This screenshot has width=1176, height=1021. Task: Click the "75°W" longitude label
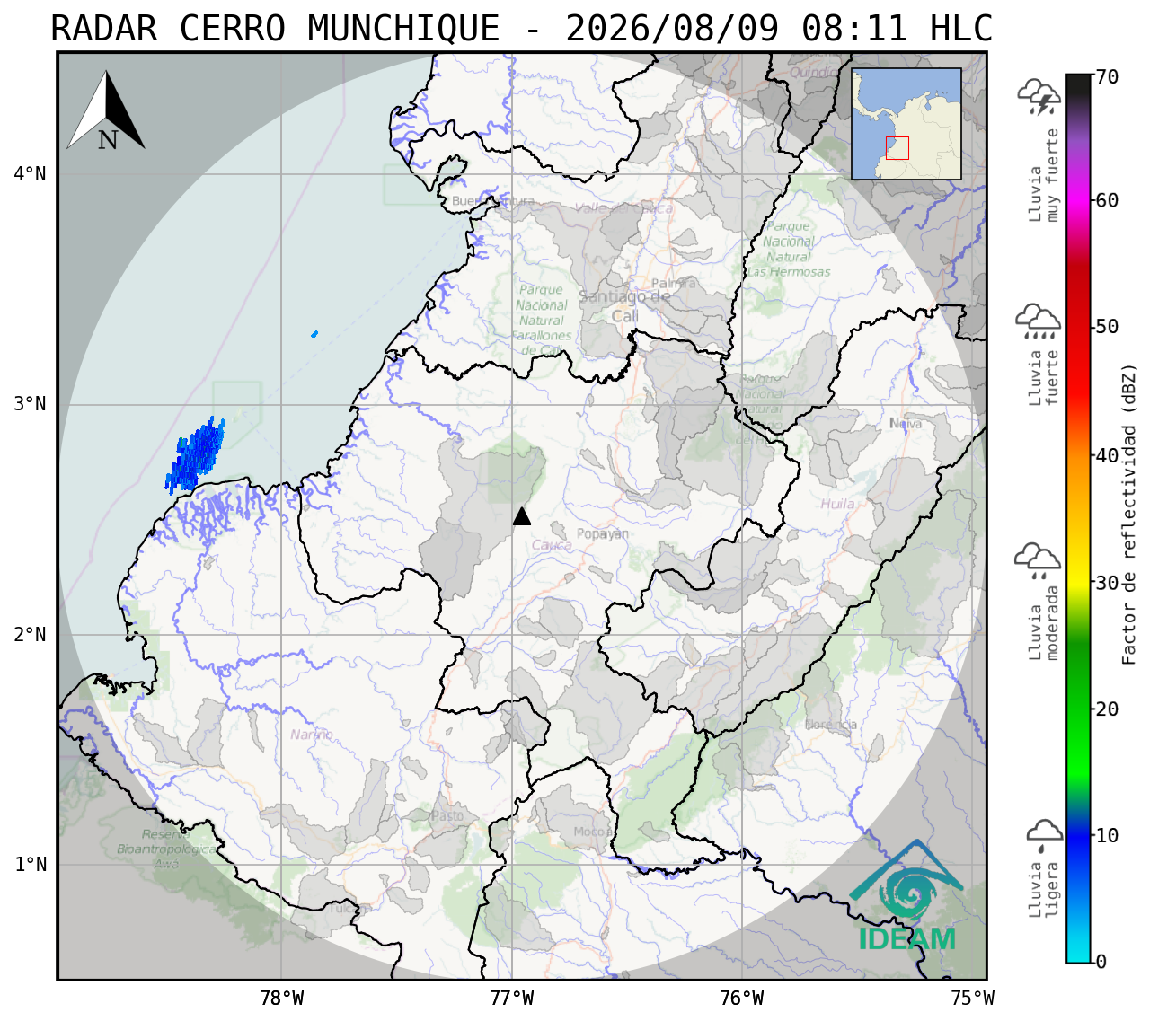coord(973,998)
